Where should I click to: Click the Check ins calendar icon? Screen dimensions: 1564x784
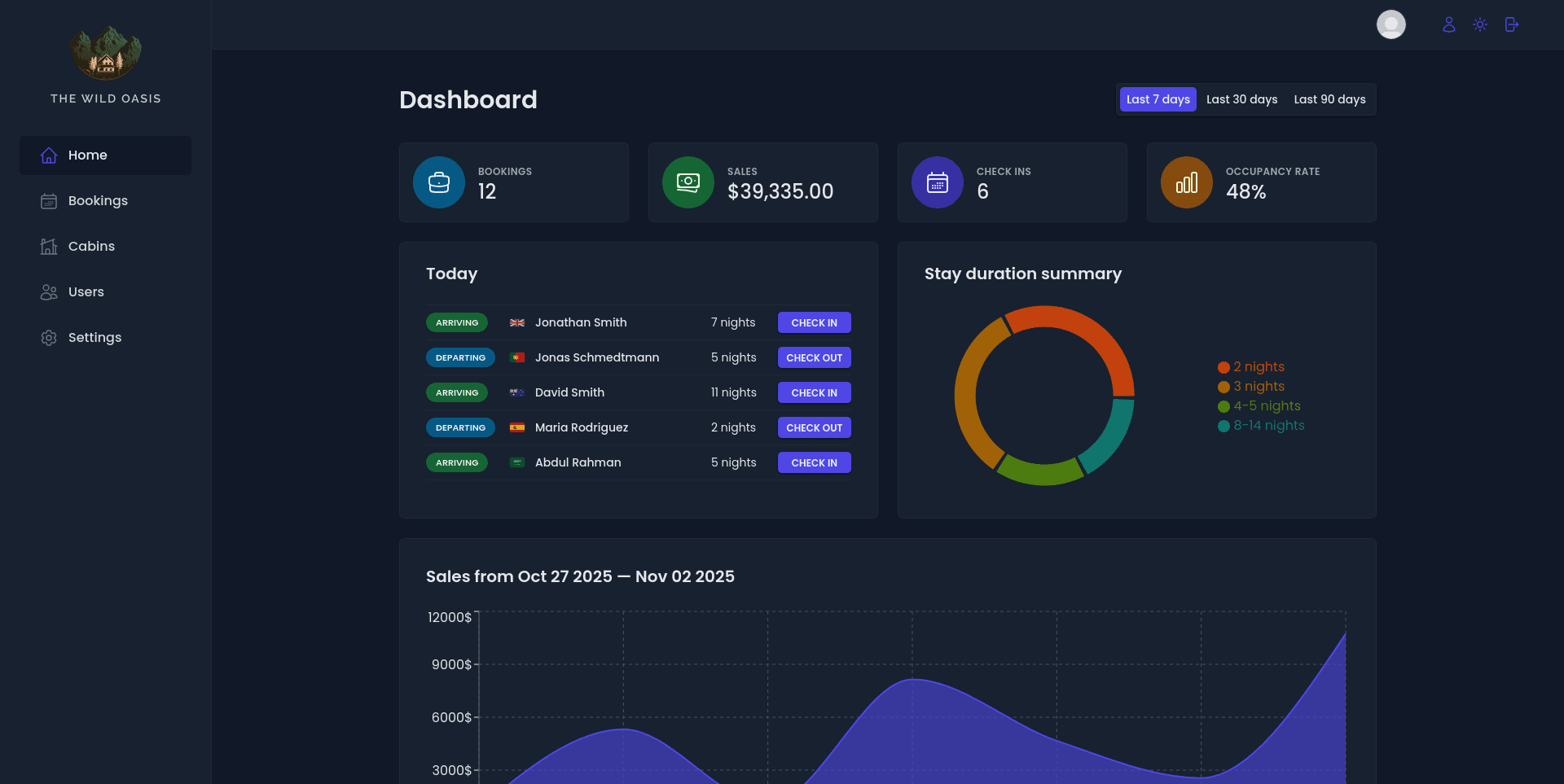(938, 182)
